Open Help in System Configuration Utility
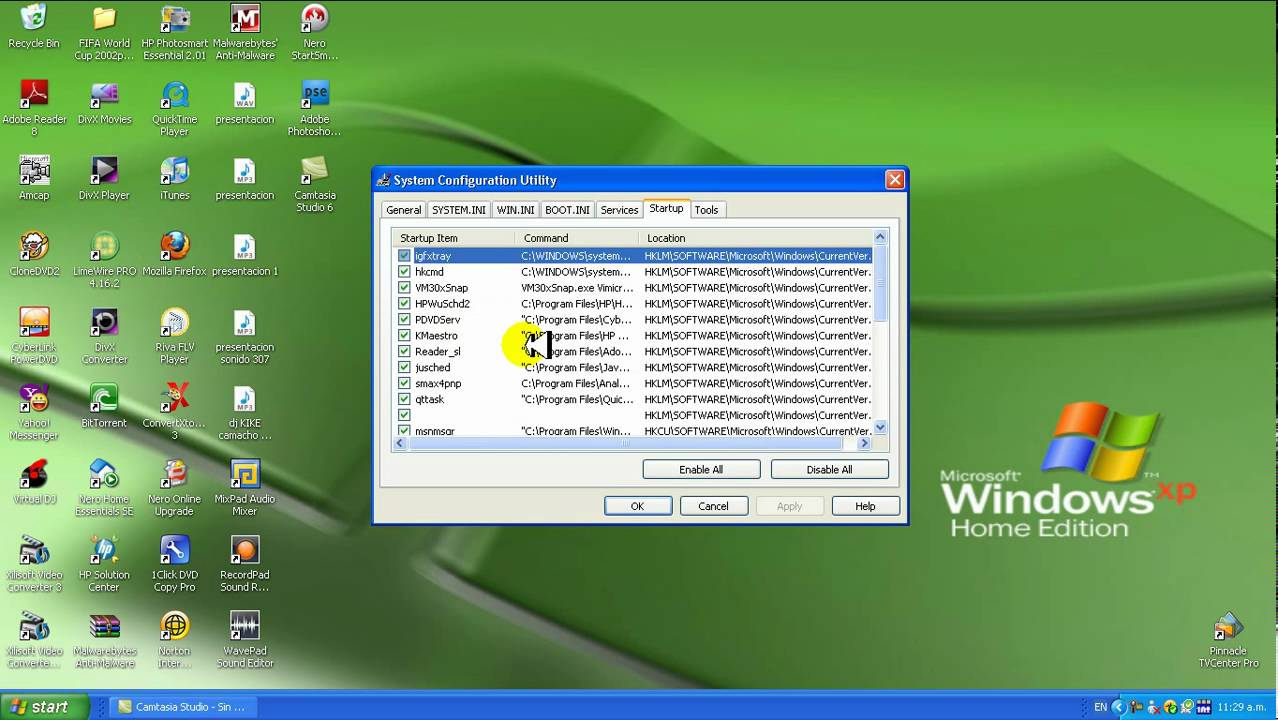This screenshot has width=1278, height=720. click(865, 506)
